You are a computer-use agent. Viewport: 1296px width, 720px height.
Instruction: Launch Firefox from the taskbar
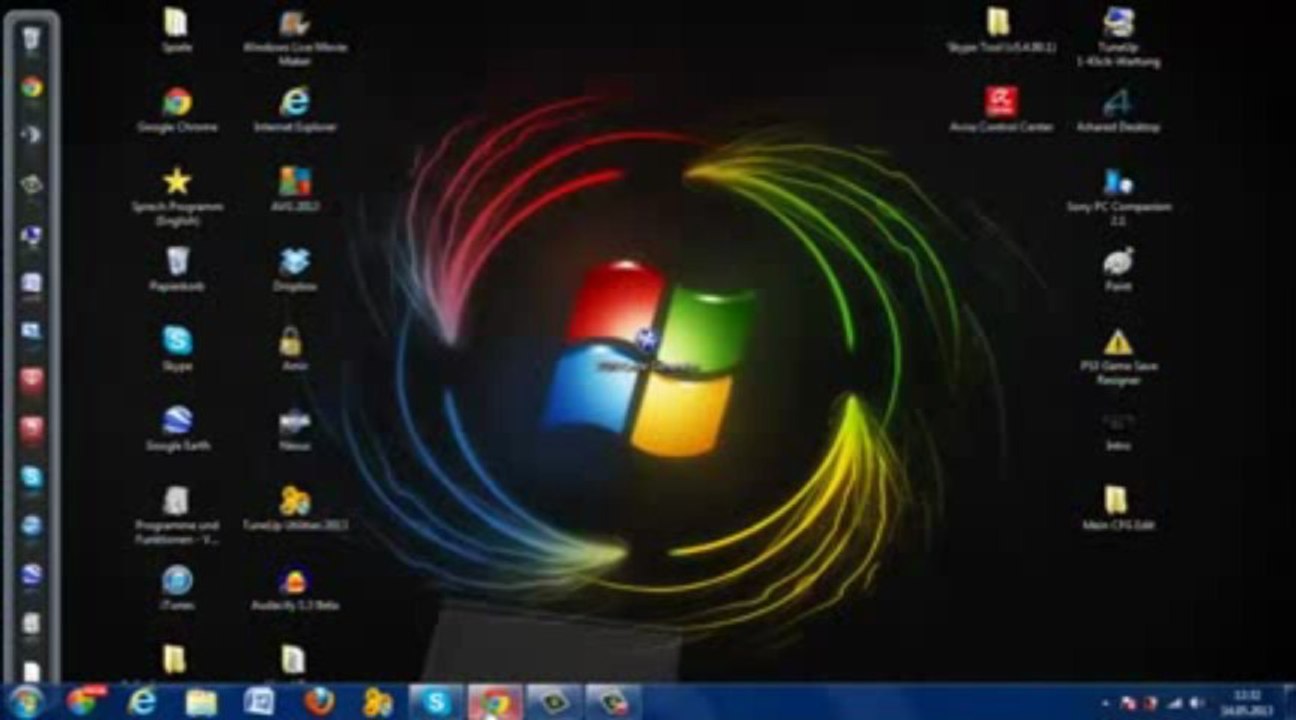(319, 702)
